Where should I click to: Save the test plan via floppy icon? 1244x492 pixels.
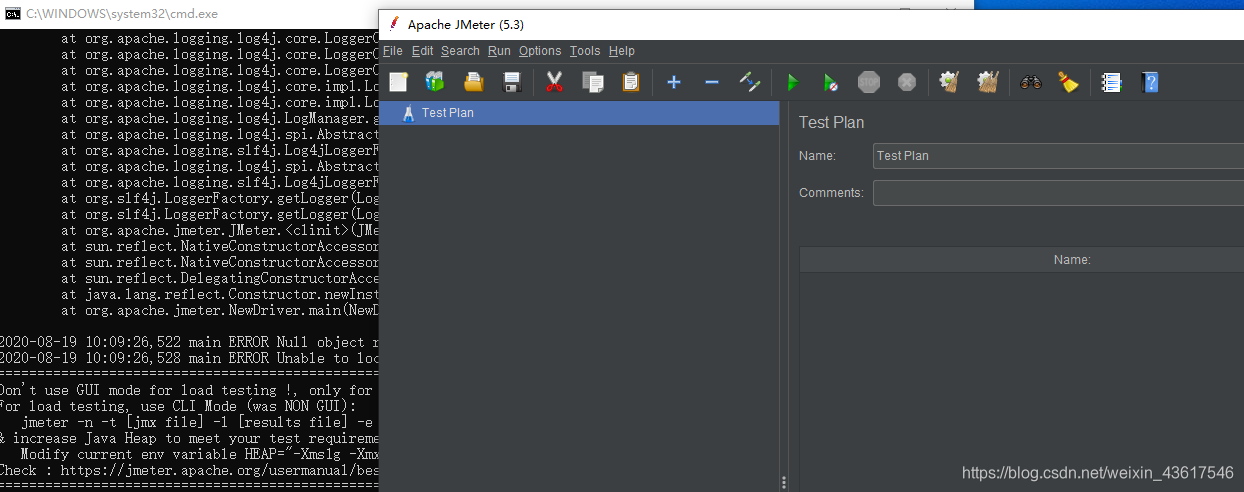click(512, 82)
